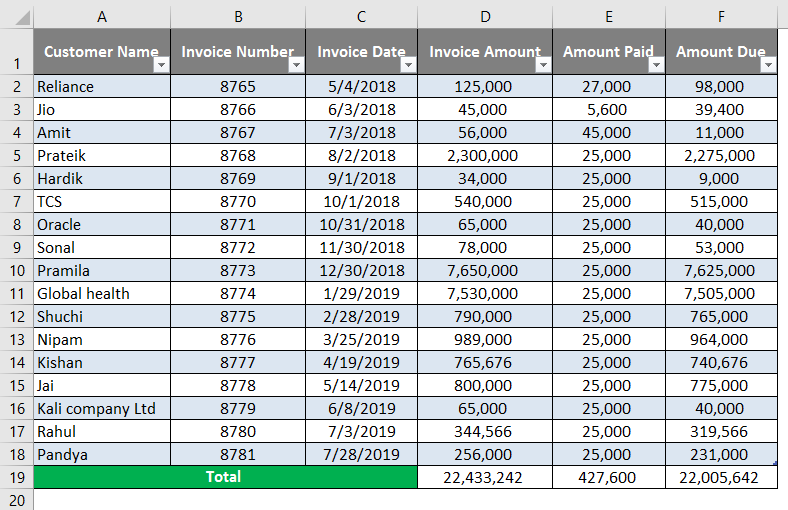
Task: Select column D header
Action: pyautogui.click(x=485, y=16)
